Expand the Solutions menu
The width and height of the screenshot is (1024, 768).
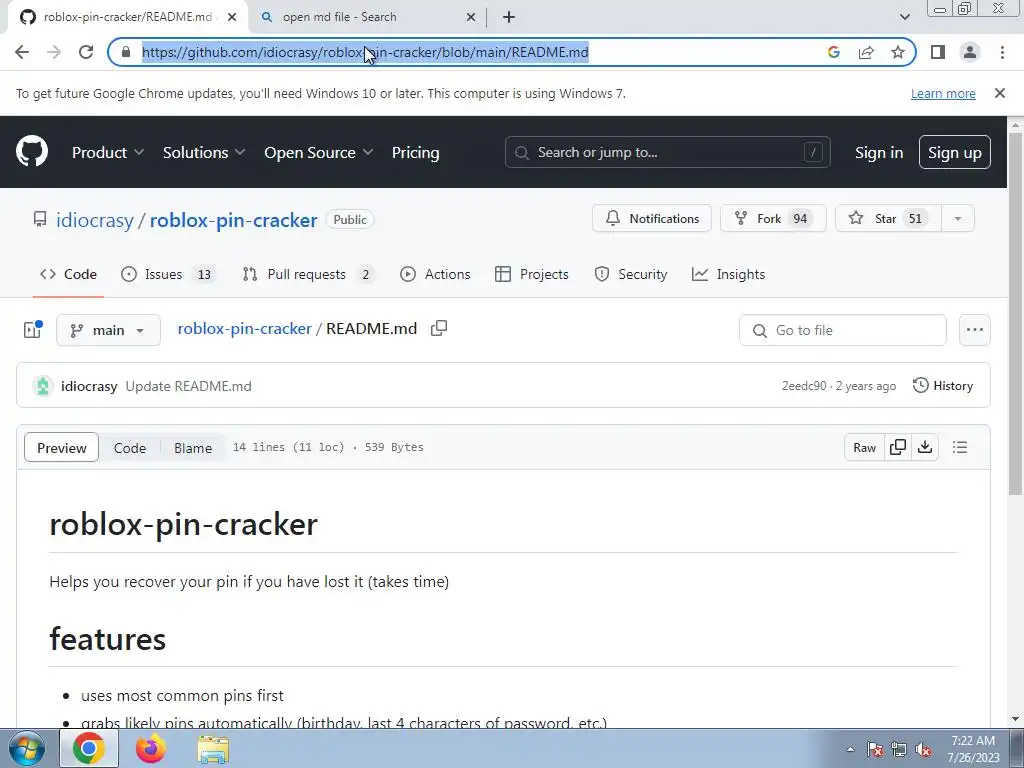tap(204, 152)
